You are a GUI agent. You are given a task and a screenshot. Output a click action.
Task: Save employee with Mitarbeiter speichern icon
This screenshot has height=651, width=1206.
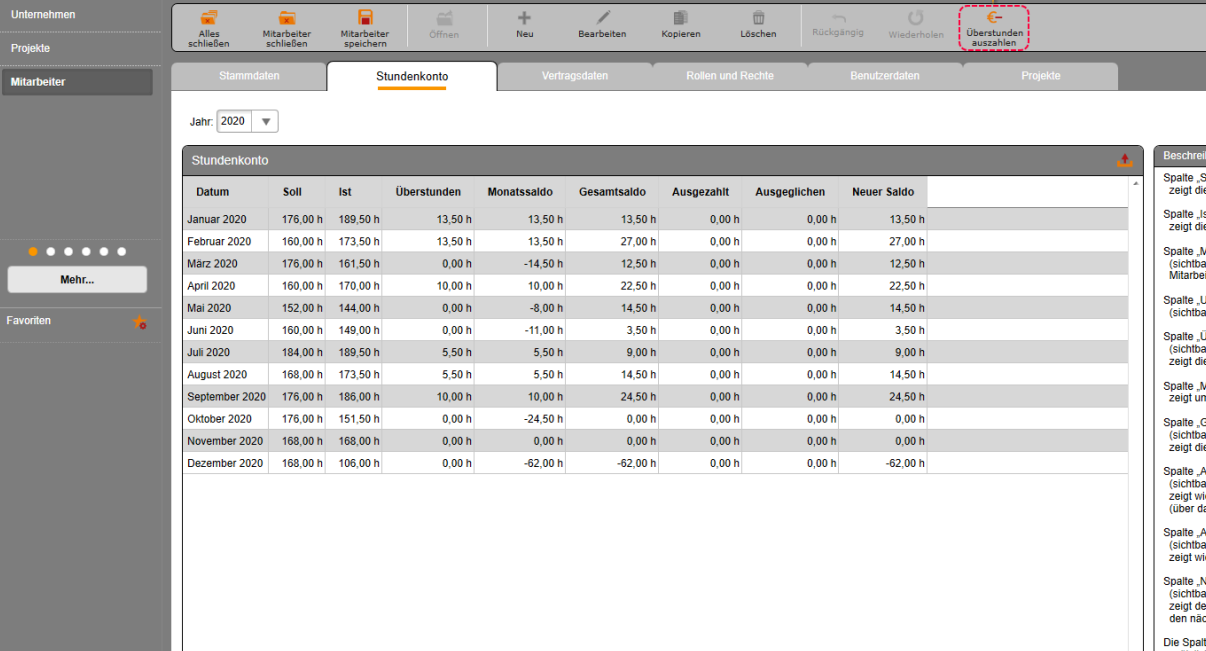click(365, 18)
